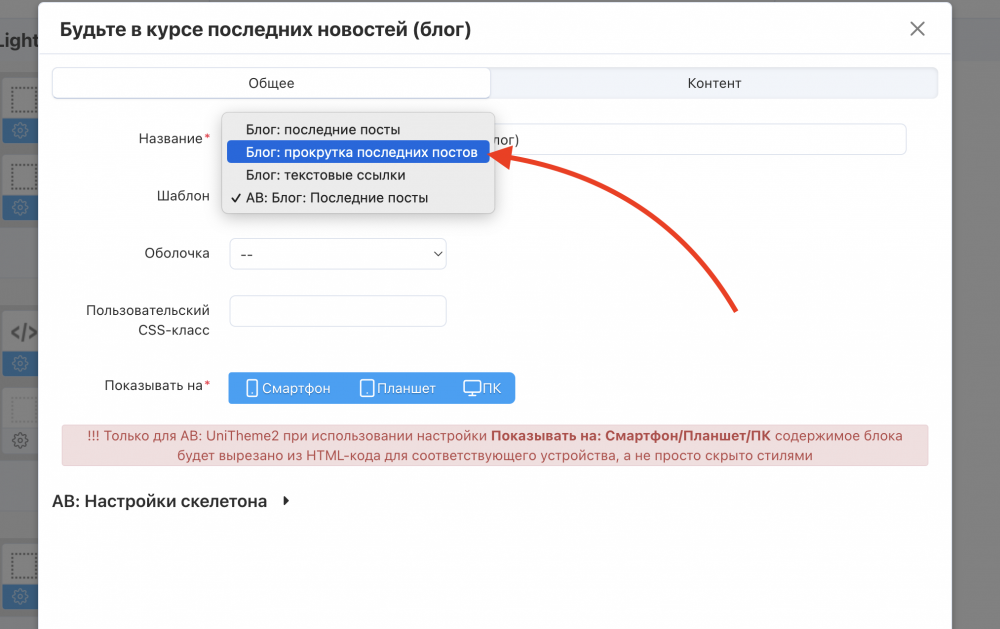Open the Оболочка dropdown
This screenshot has height=629, width=1000.
pyautogui.click(x=338, y=254)
